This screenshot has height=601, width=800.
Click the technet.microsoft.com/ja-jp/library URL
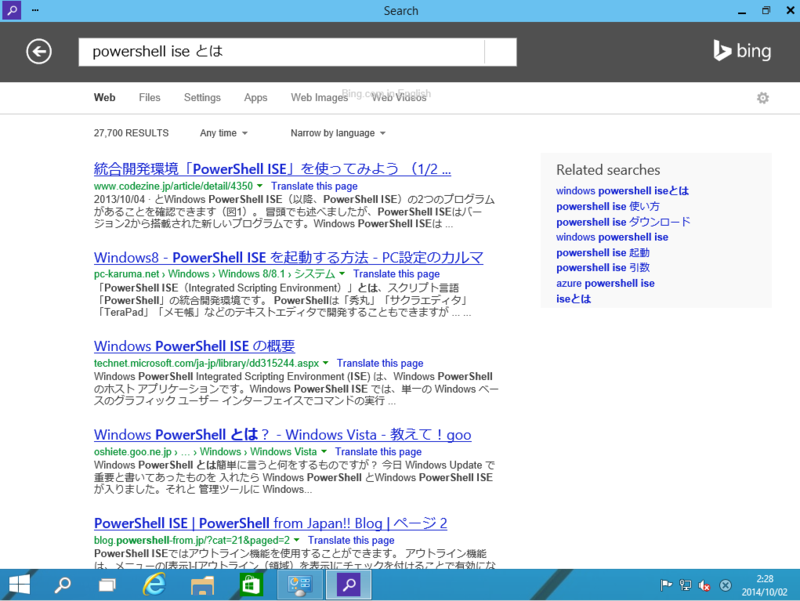206,363
